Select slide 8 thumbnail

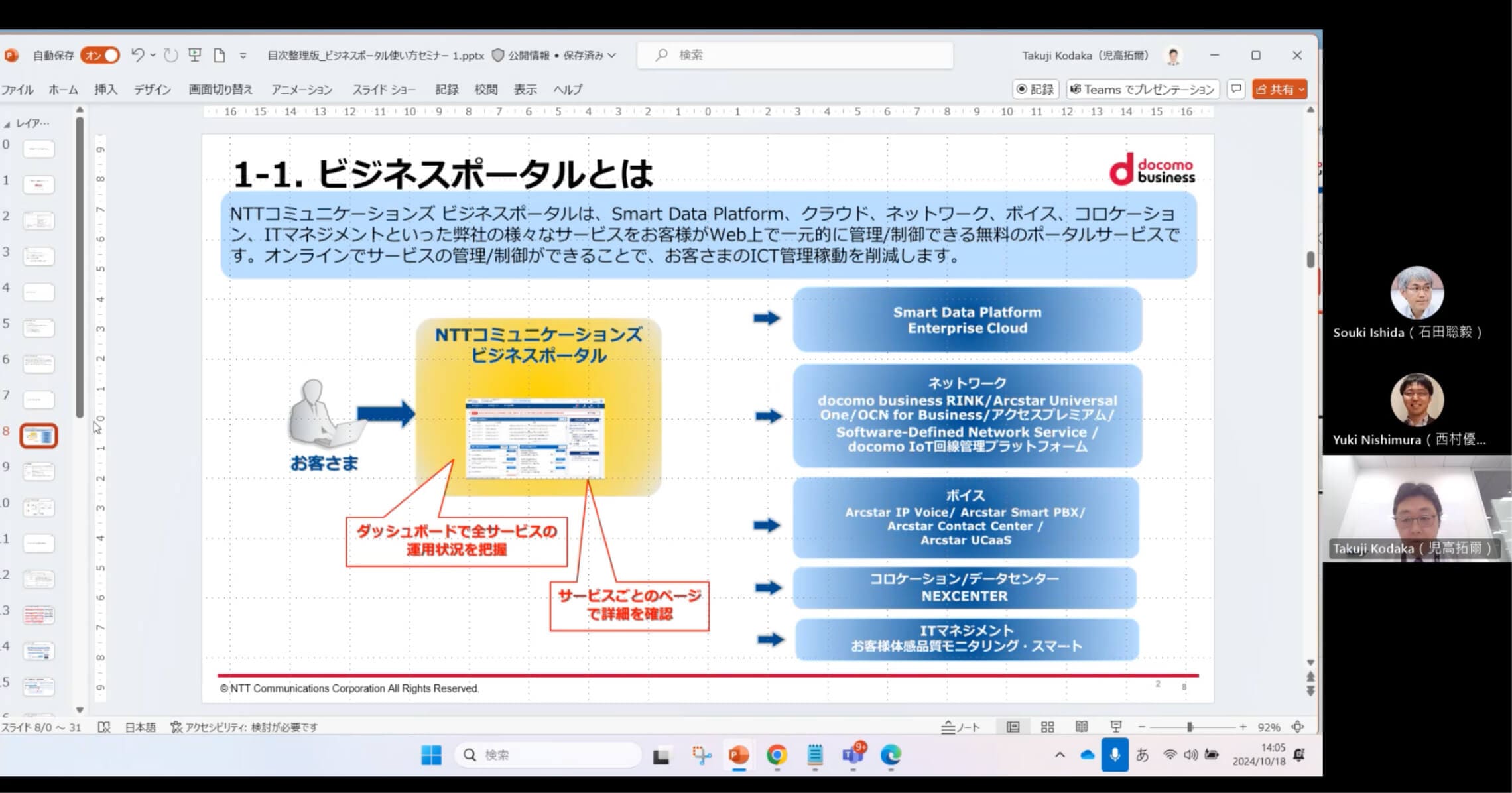click(38, 436)
